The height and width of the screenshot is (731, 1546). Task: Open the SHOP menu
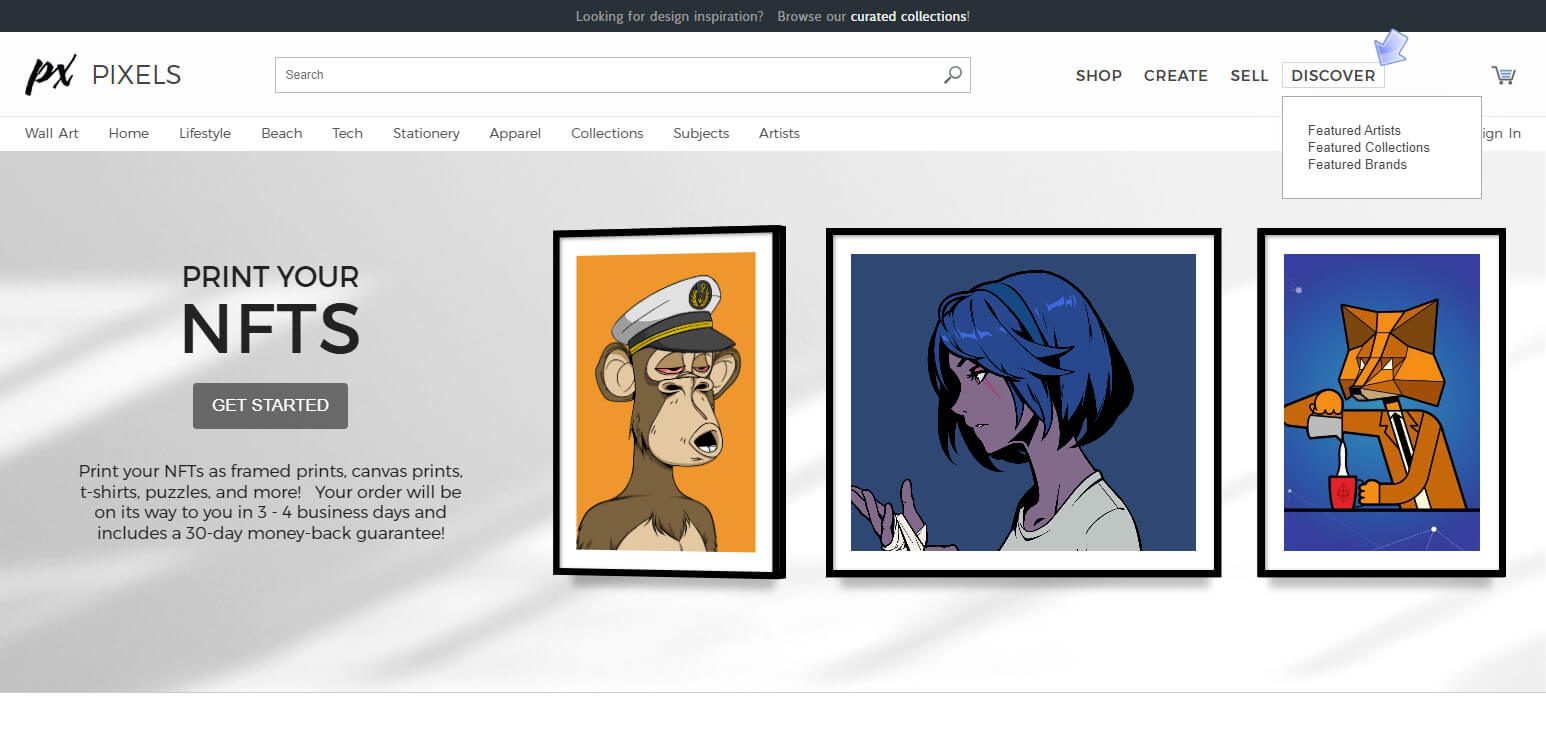tap(1099, 75)
